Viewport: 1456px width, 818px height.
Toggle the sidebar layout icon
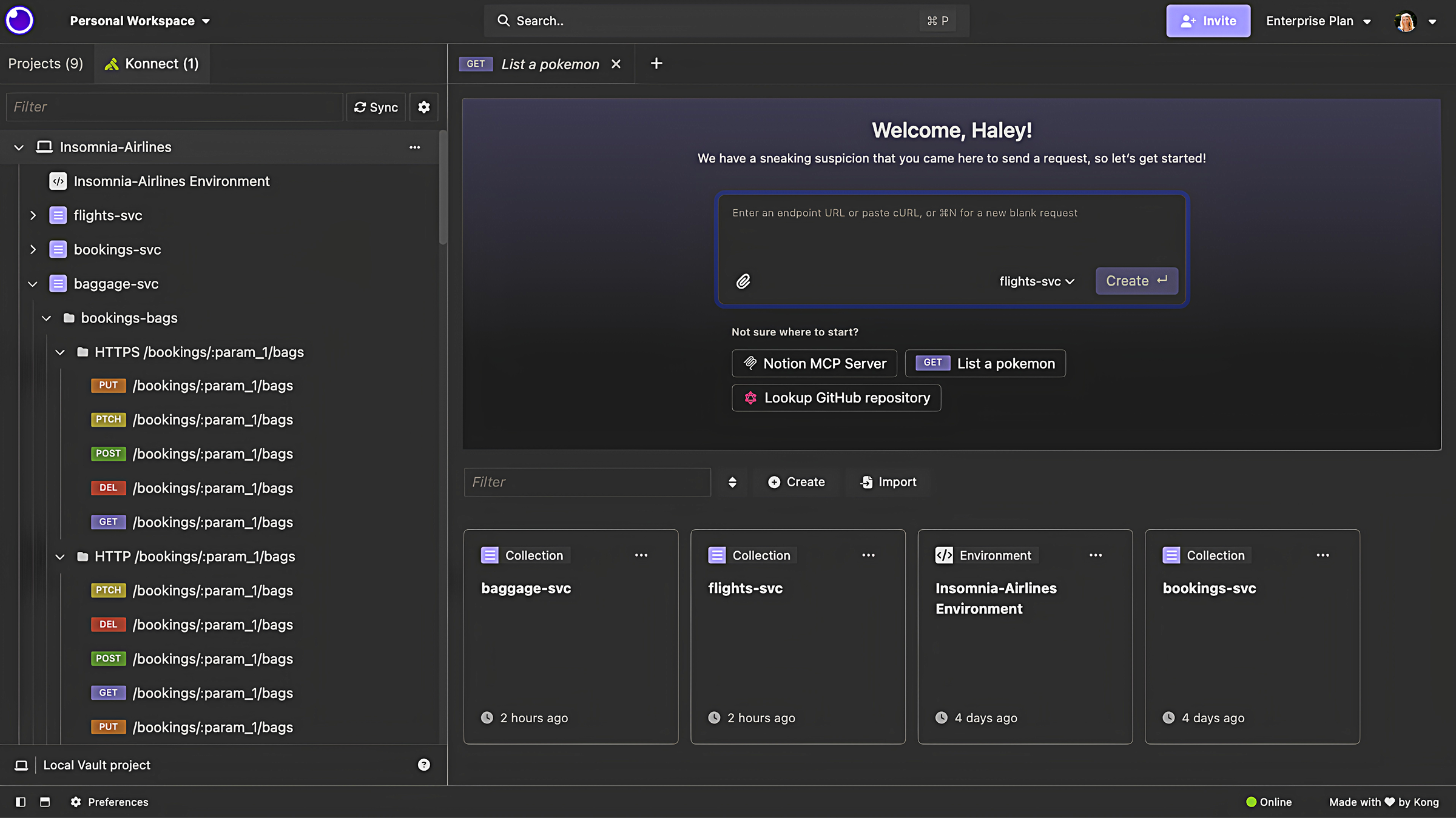(20, 802)
